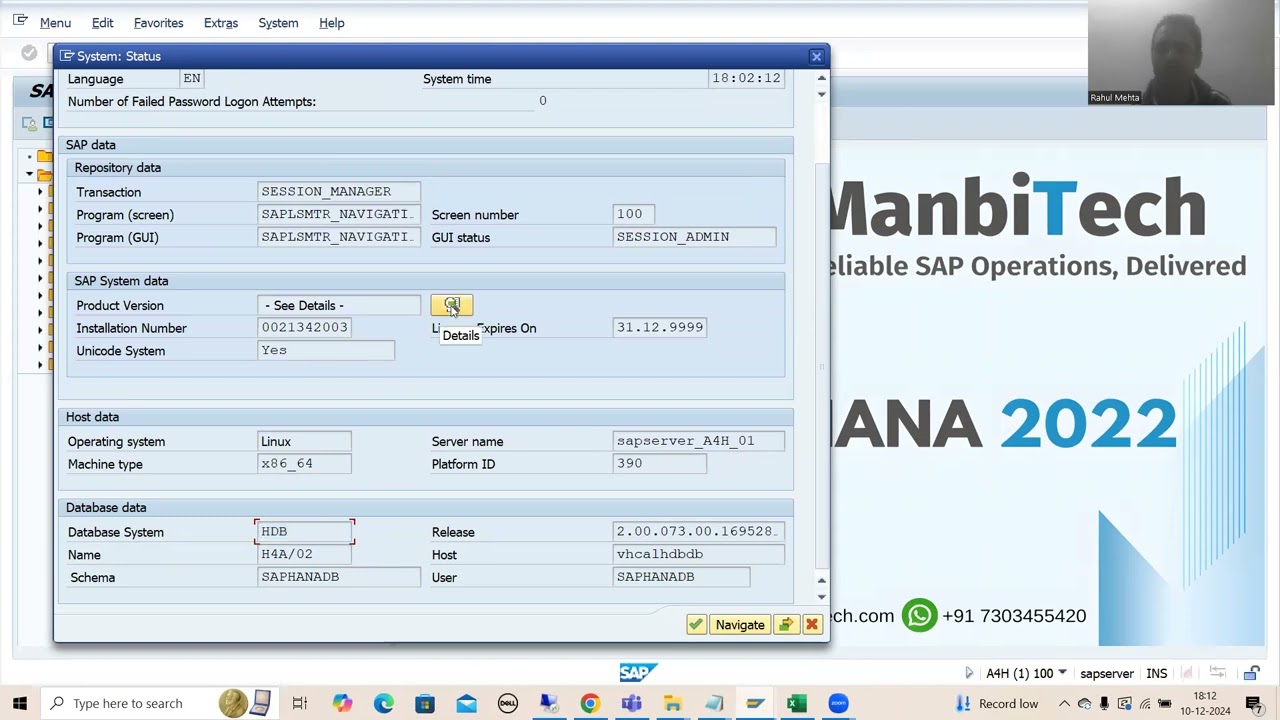Click the Server name field sapserver_A4H_01

point(699,441)
